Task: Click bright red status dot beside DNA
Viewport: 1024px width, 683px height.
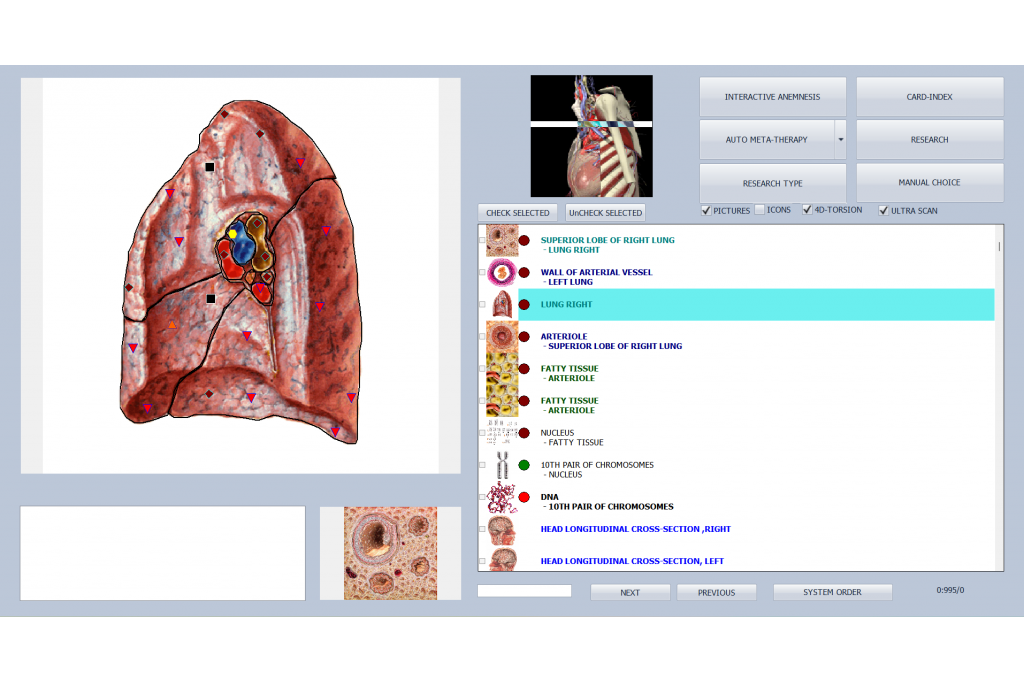Action: (524, 497)
